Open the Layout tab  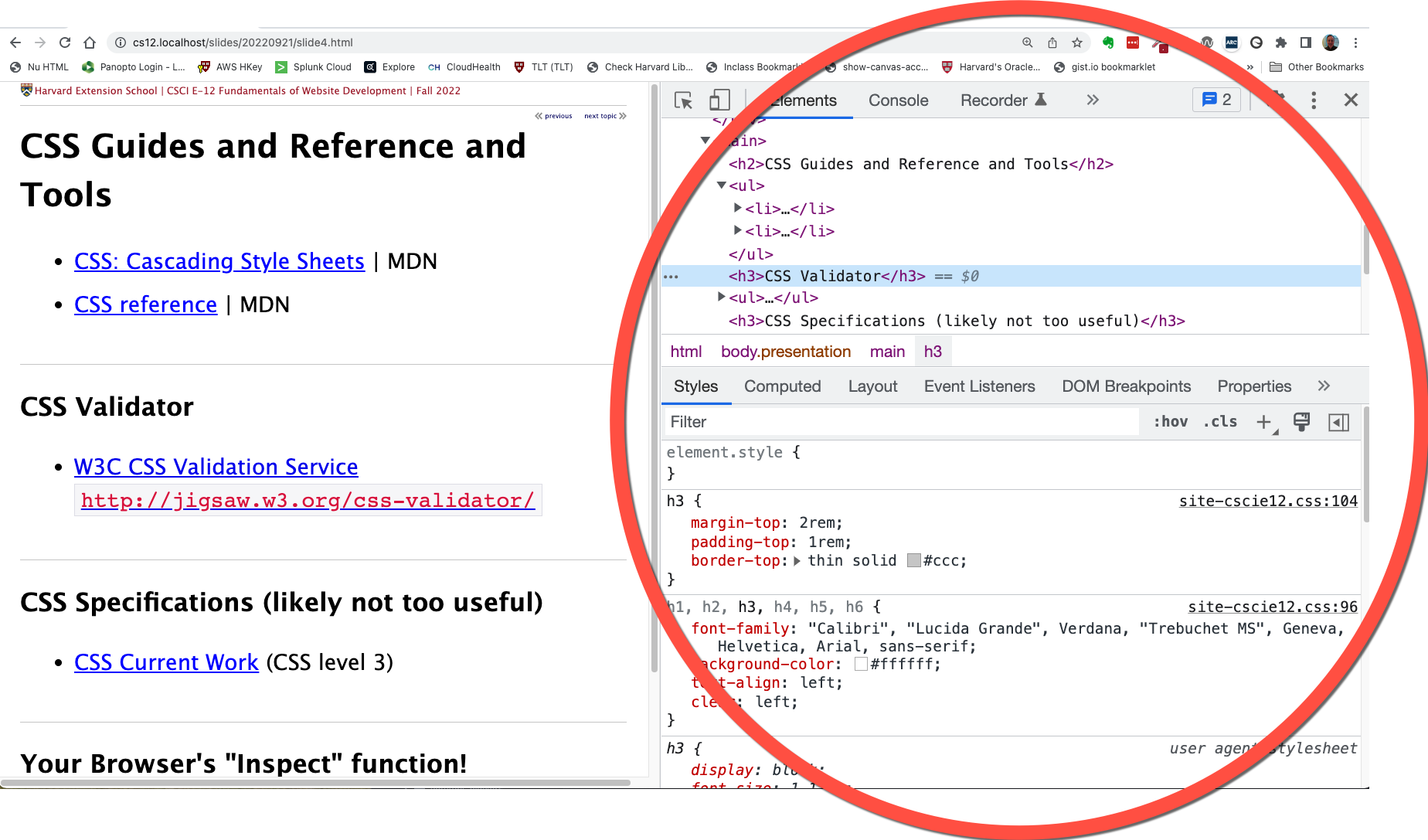[872, 386]
